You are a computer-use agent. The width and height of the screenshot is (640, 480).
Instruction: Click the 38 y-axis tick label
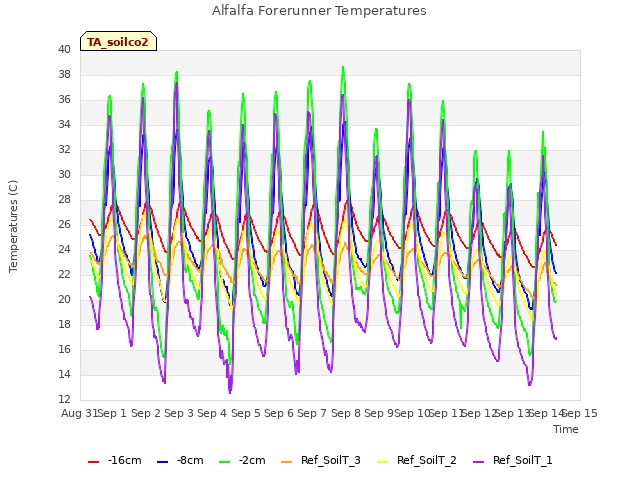point(64,74)
